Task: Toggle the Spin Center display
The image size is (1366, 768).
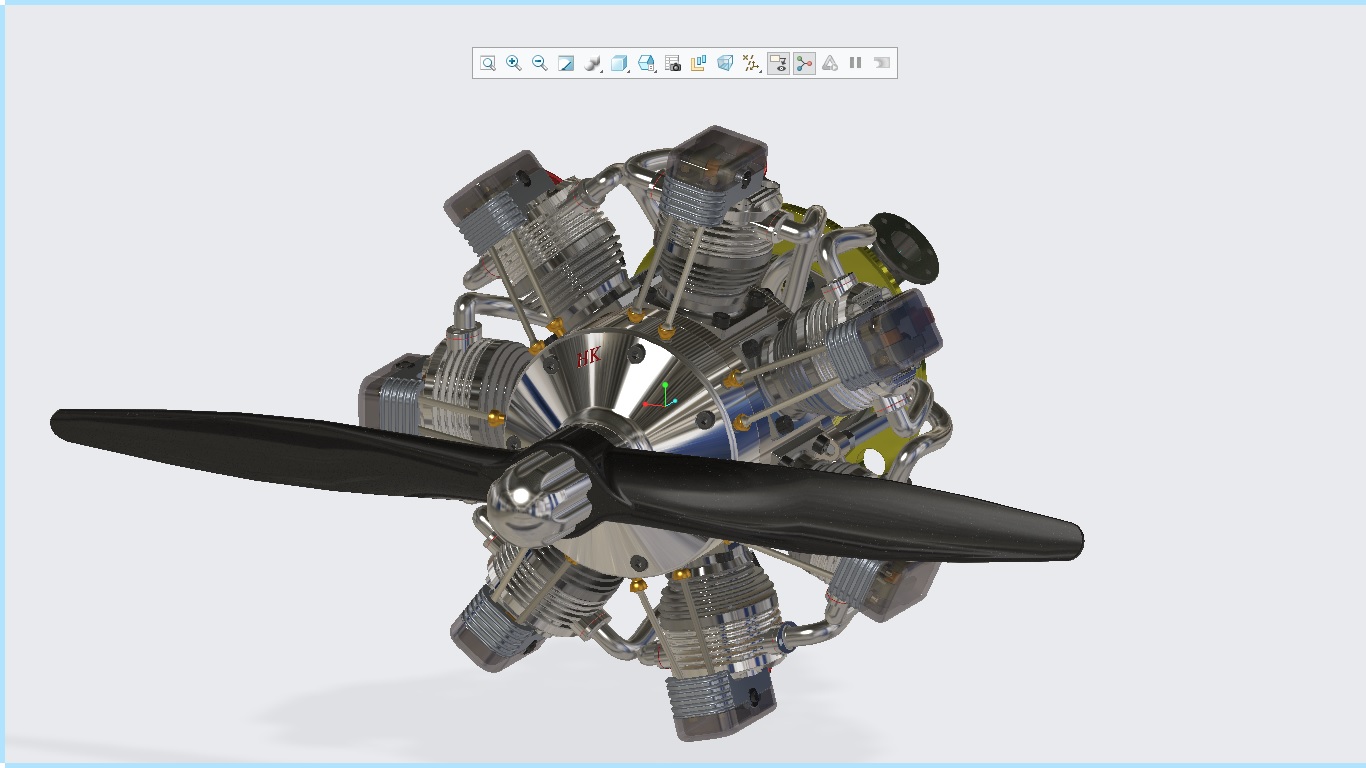Action: 804,63
